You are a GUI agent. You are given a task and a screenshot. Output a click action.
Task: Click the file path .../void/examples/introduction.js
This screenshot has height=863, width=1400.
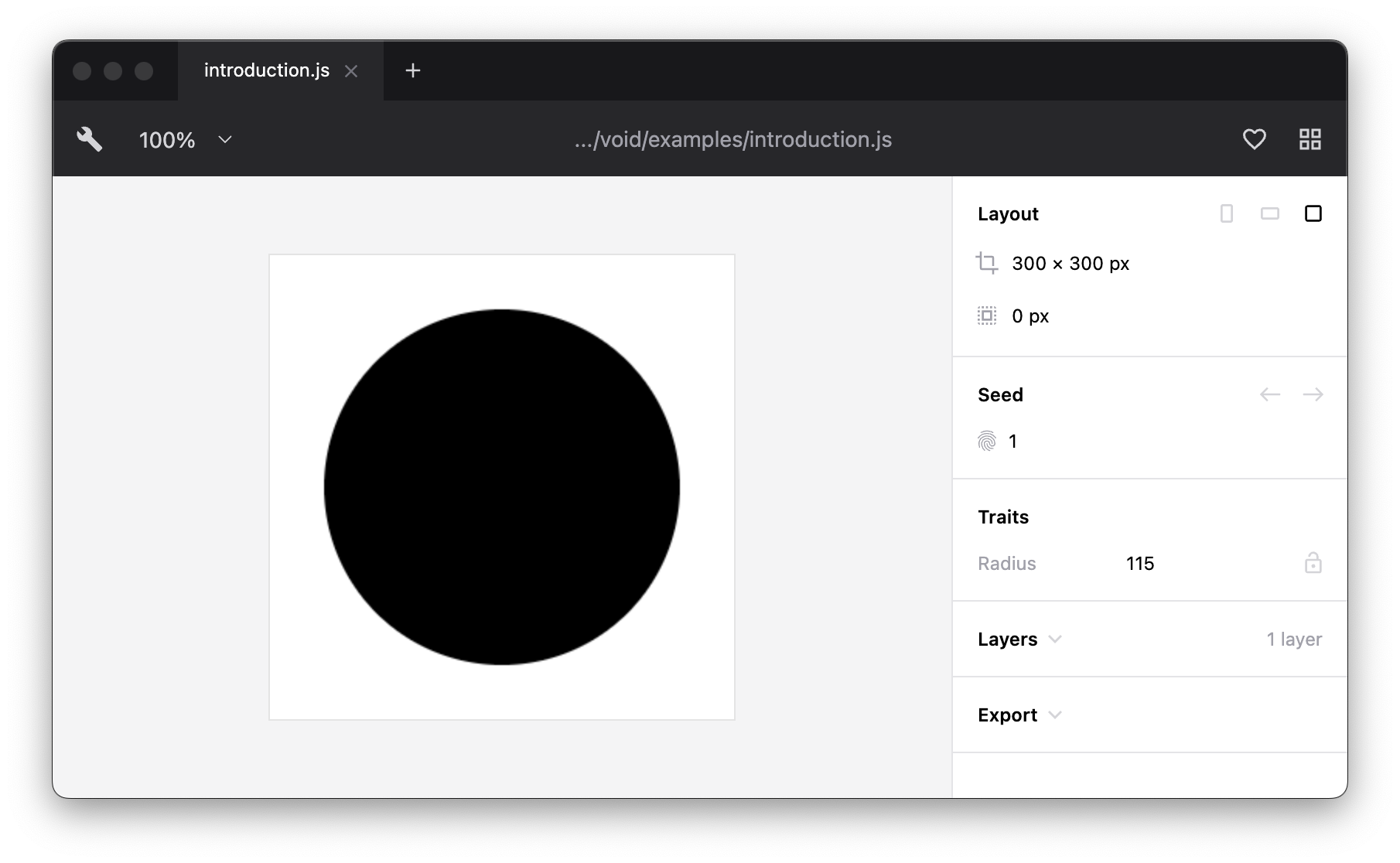pyautogui.click(x=733, y=139)
